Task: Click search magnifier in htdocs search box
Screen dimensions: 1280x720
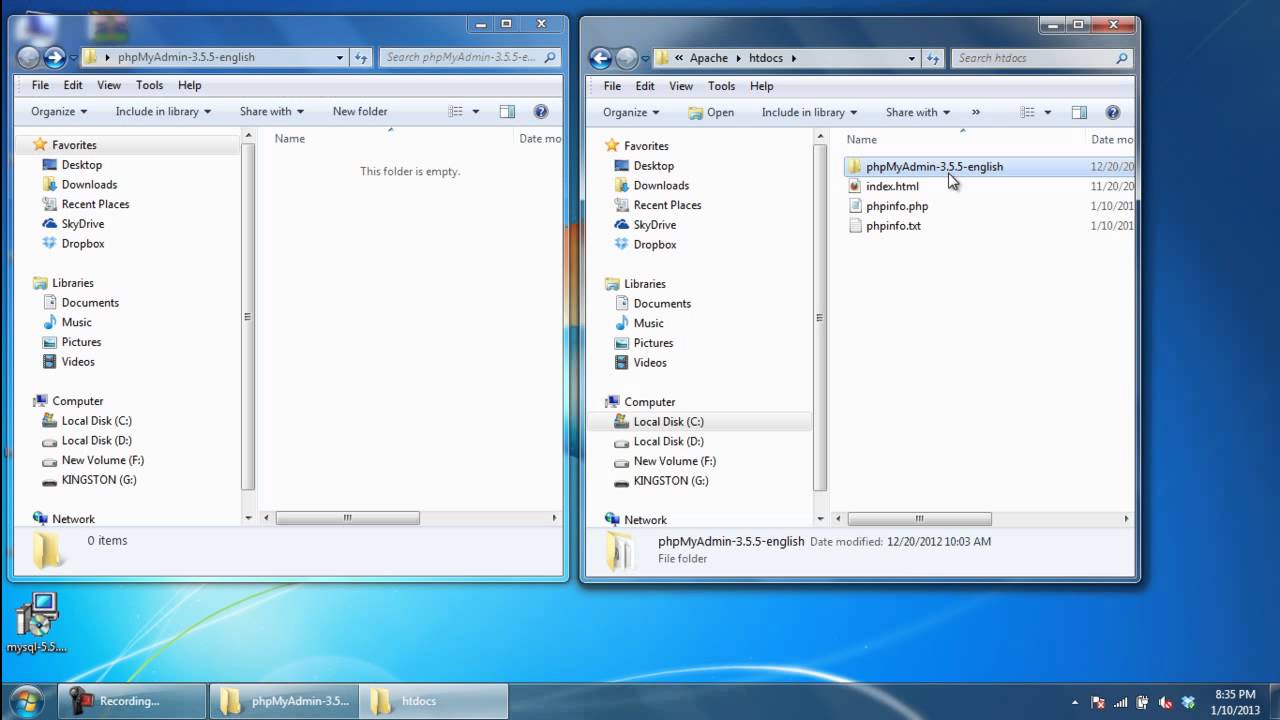Action: pos(1121,58)
